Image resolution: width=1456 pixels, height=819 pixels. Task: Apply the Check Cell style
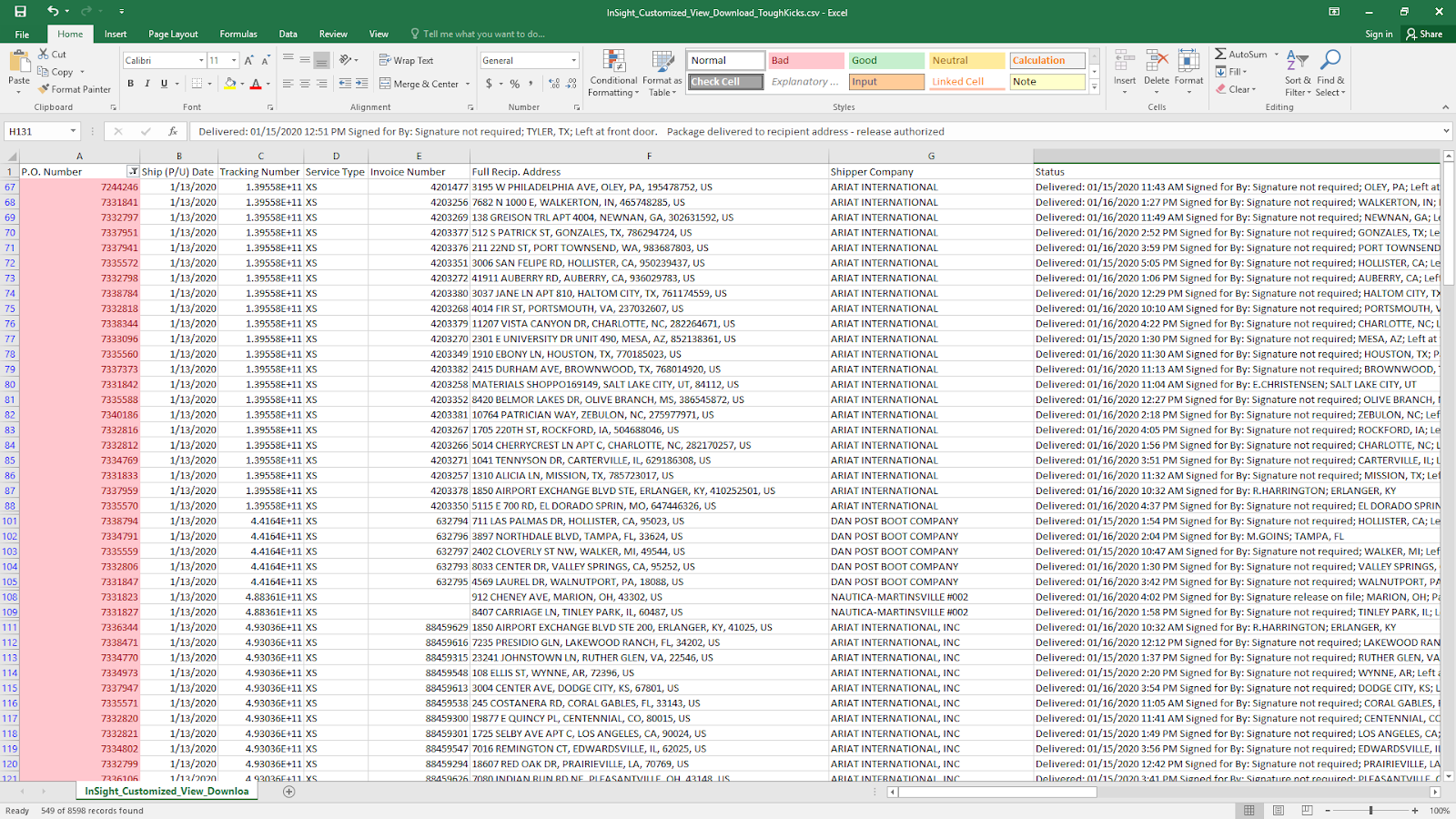pos(725,82)
